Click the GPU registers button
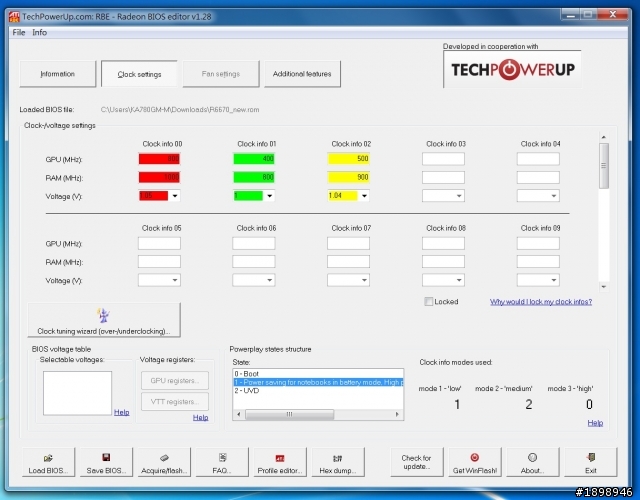Viewport: 640px width, 500px height. [x=175, y=380]
